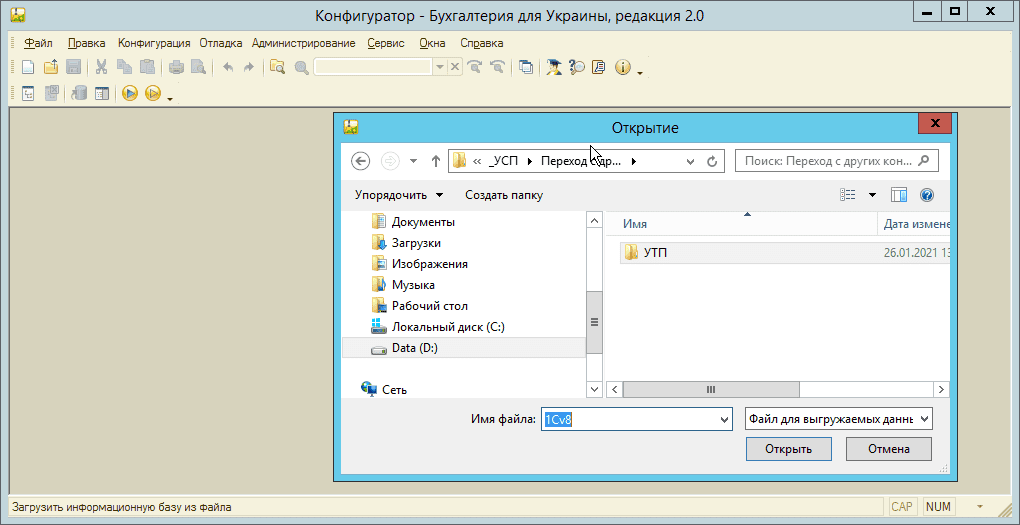This screenshot has height=525, width=1020.
Task: Expand the address bar path history
Action: tap(690, 161)
